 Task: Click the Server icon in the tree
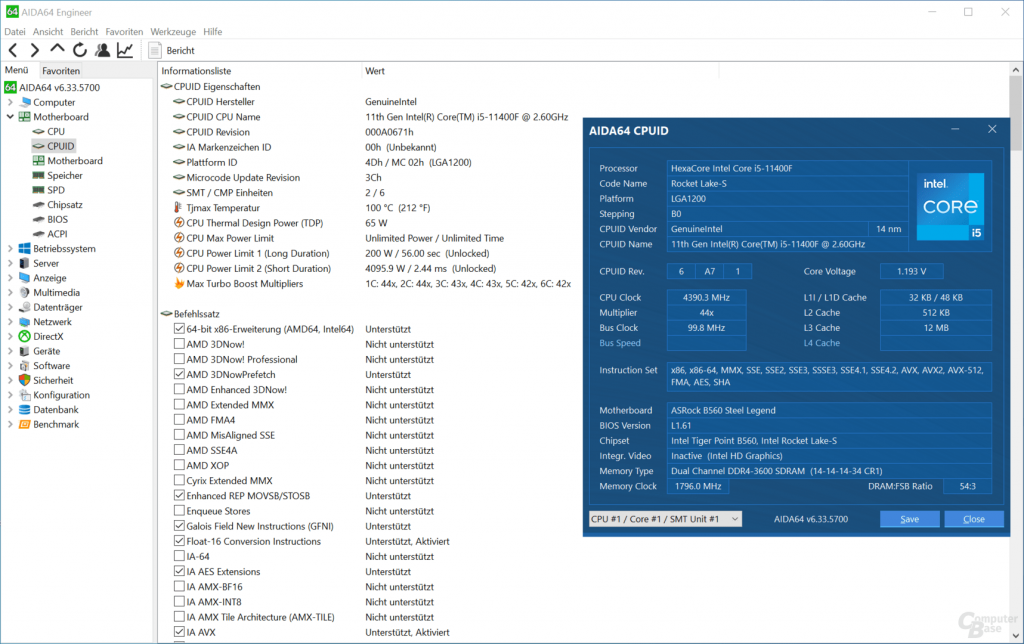click(25, 263)
